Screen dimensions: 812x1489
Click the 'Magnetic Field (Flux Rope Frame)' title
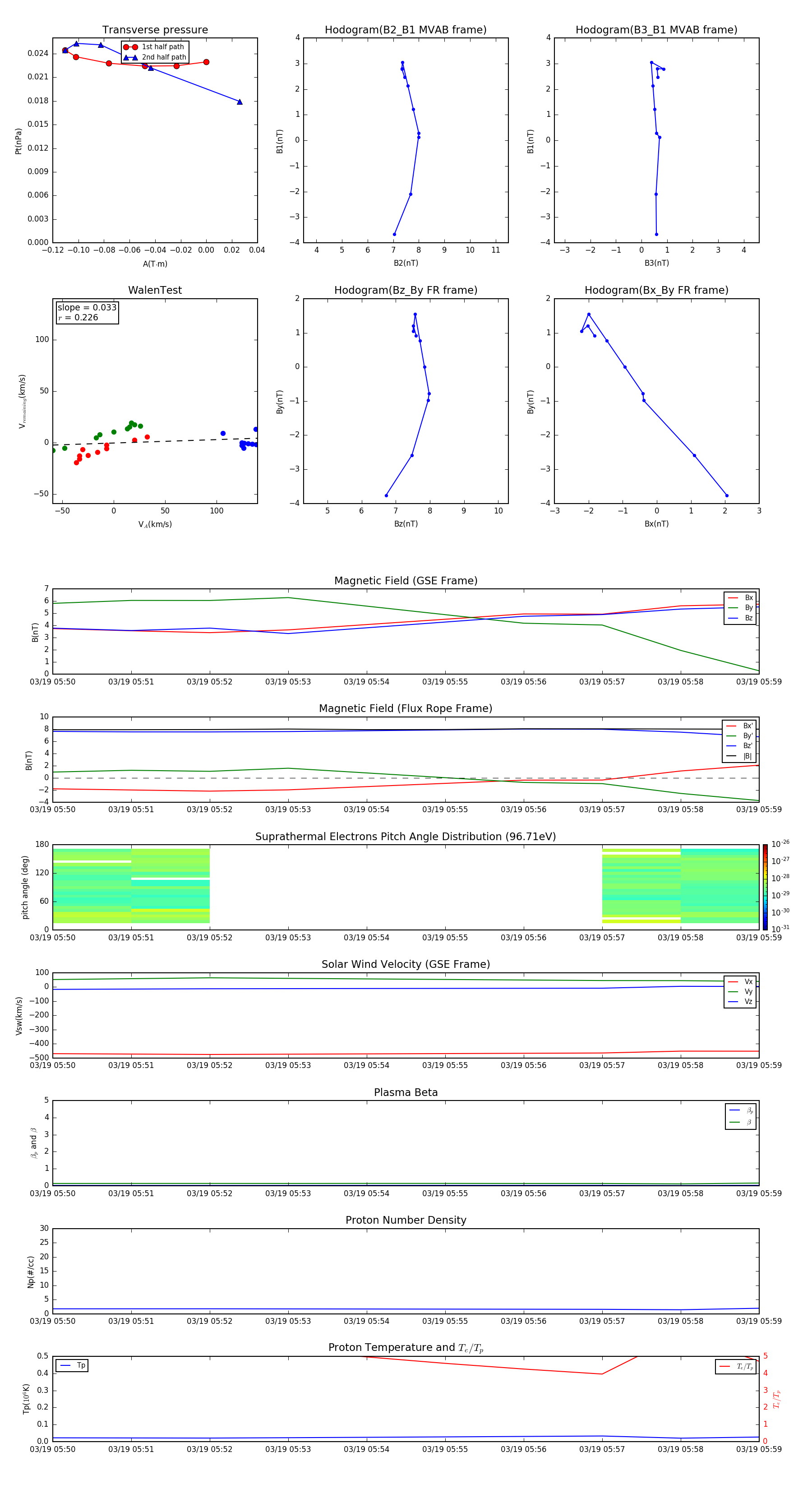tap(406, 709)
